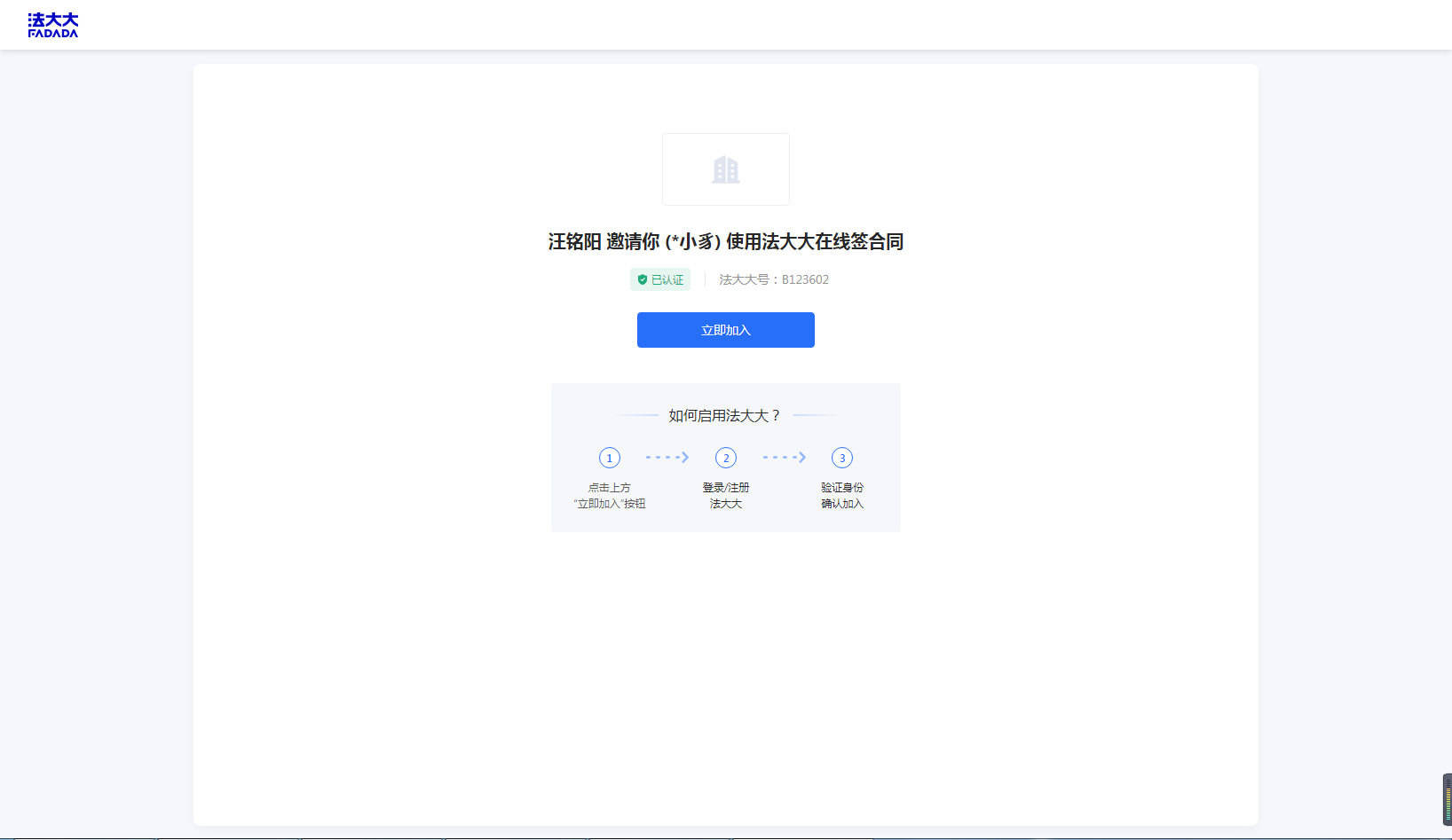Click the dark widget at right edge
The height and width of the screenshot is (840, 1452).
1448,799
